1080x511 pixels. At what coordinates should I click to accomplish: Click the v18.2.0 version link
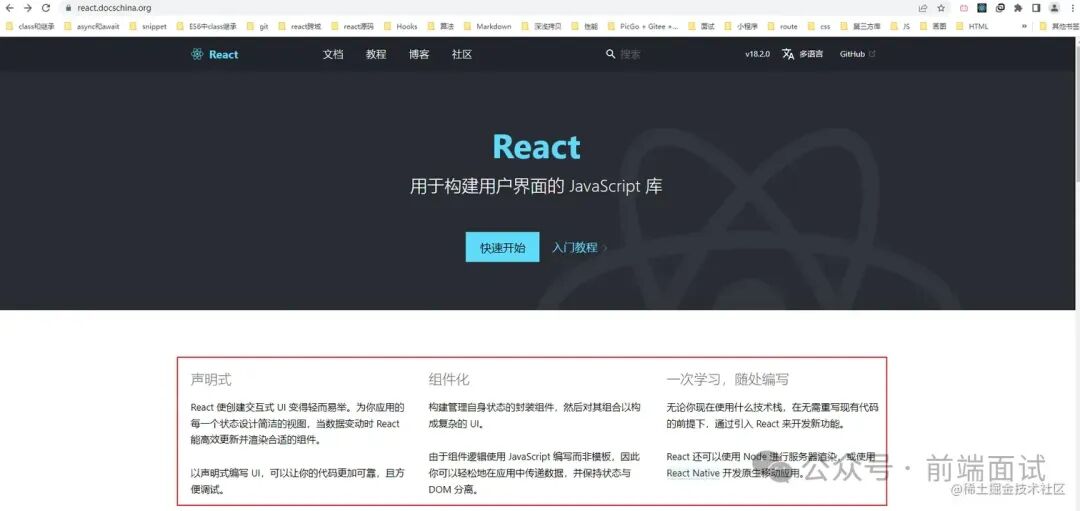click(x=757, y=54)
